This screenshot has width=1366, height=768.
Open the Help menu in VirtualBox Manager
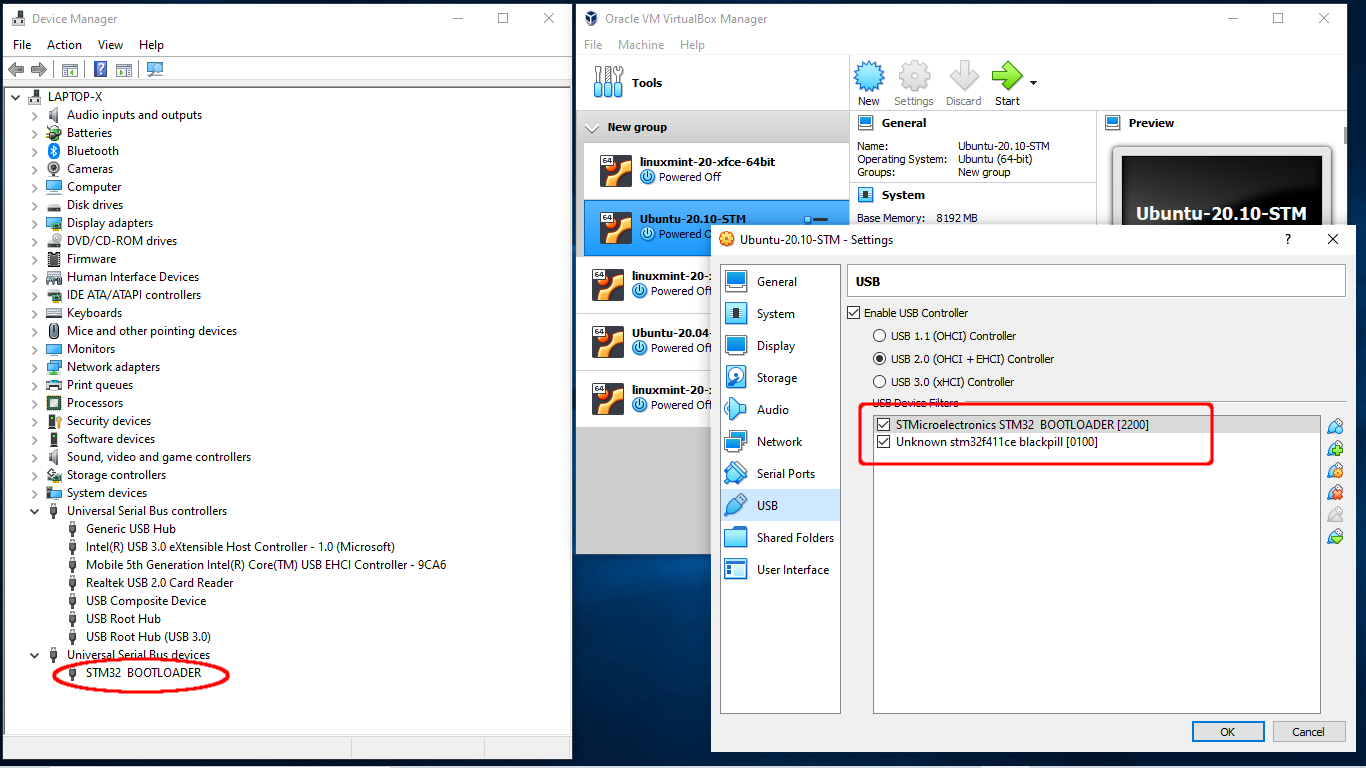[x=692, y=45]
